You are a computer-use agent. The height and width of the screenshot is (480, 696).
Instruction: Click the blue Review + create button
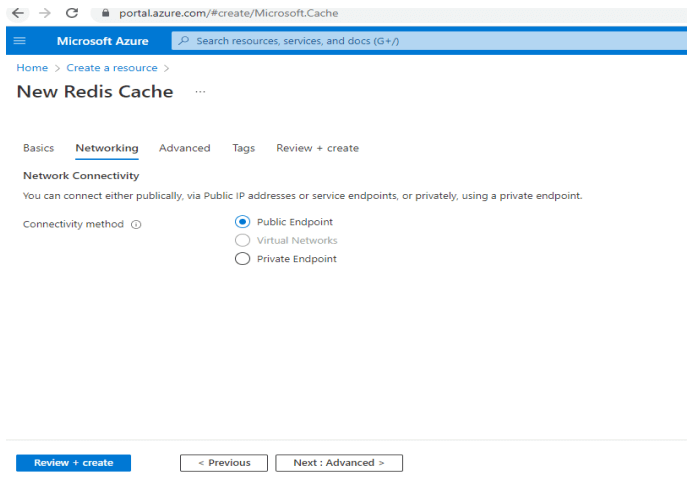pyautogui.click(x=74, y=463)
